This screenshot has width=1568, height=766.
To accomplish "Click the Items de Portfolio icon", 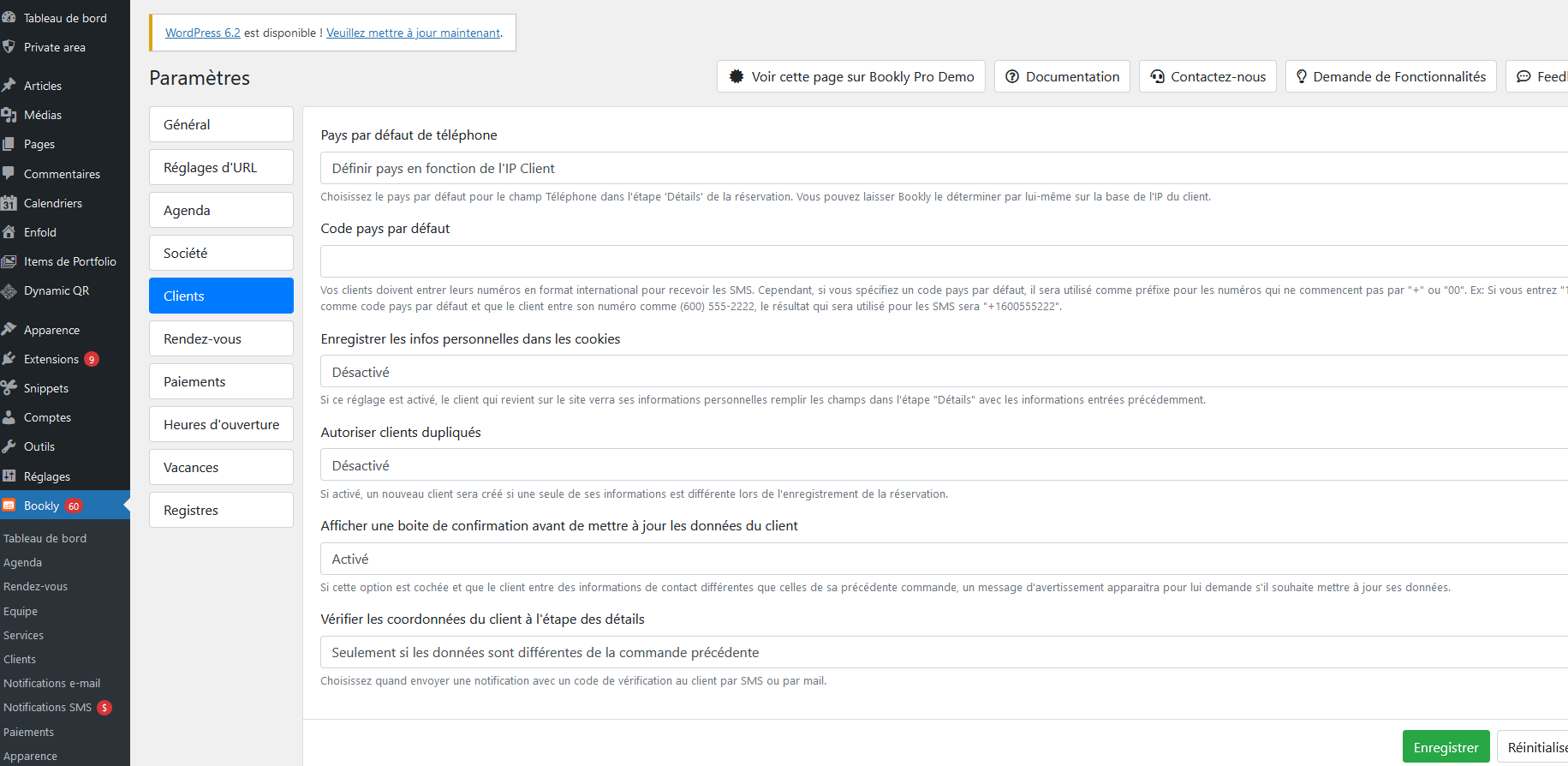I will point(9,261).
